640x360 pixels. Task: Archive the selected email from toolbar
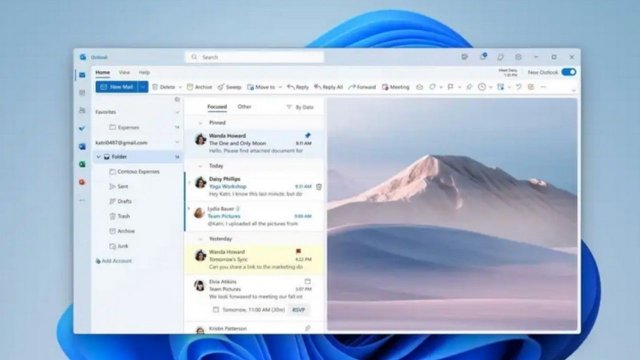click(200, 87)
